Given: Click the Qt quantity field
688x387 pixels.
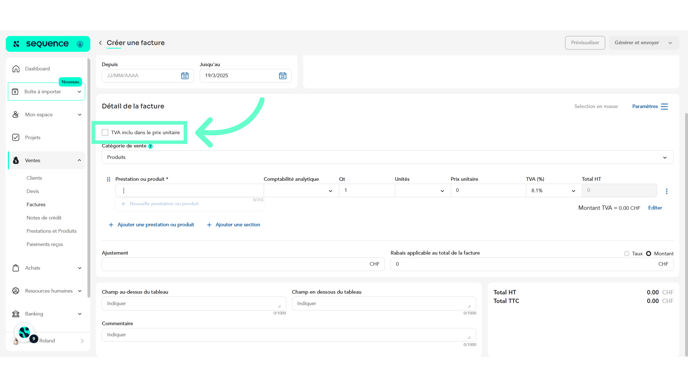Looking at the screenshot, I should 367,190.
